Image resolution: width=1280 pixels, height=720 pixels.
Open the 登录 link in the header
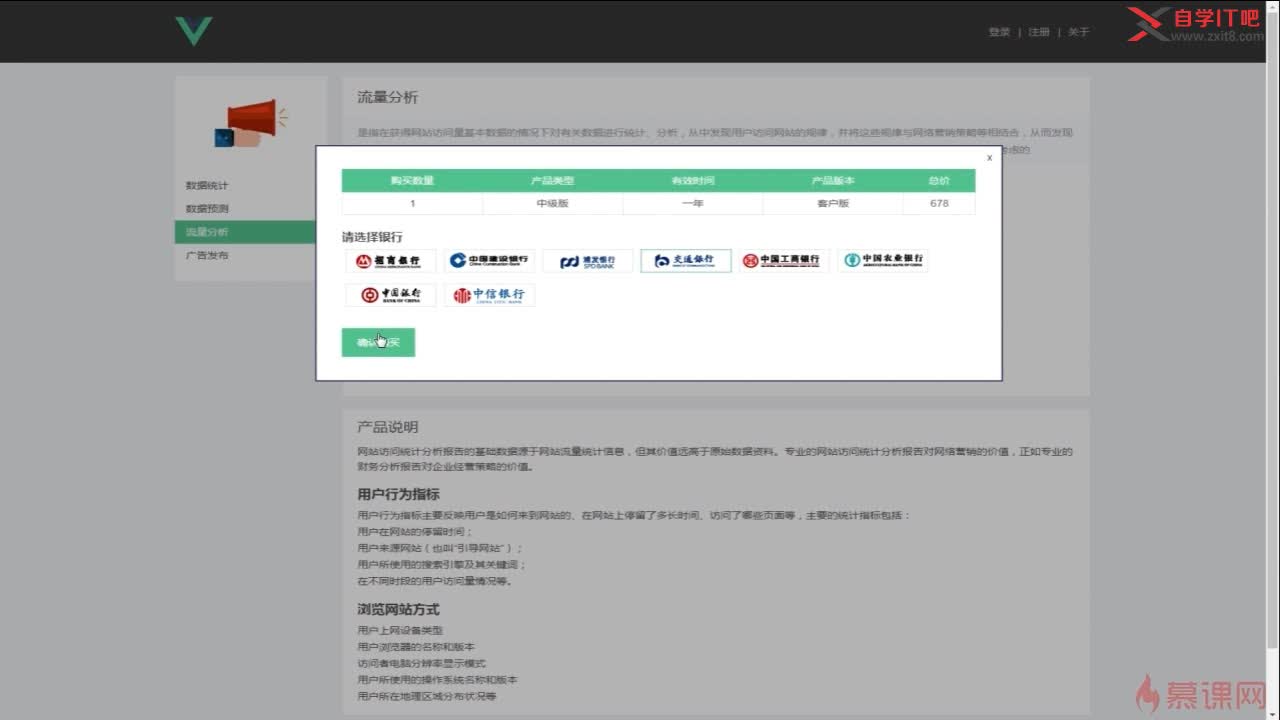(x=999, y=31)
